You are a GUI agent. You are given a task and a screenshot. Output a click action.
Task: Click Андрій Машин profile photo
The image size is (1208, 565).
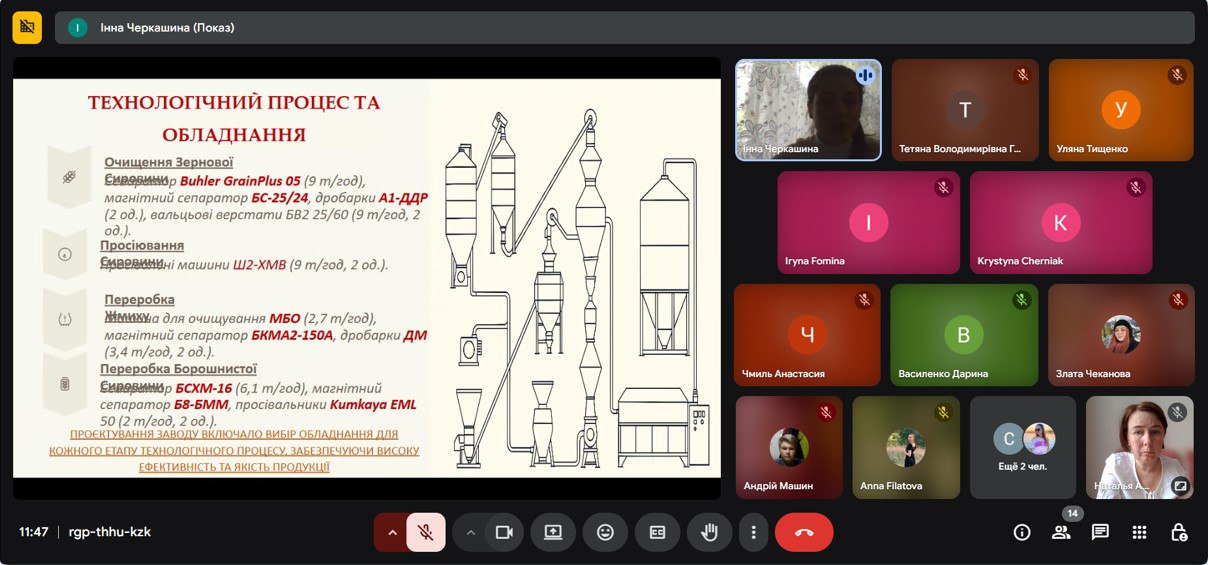tap(789, 447)
